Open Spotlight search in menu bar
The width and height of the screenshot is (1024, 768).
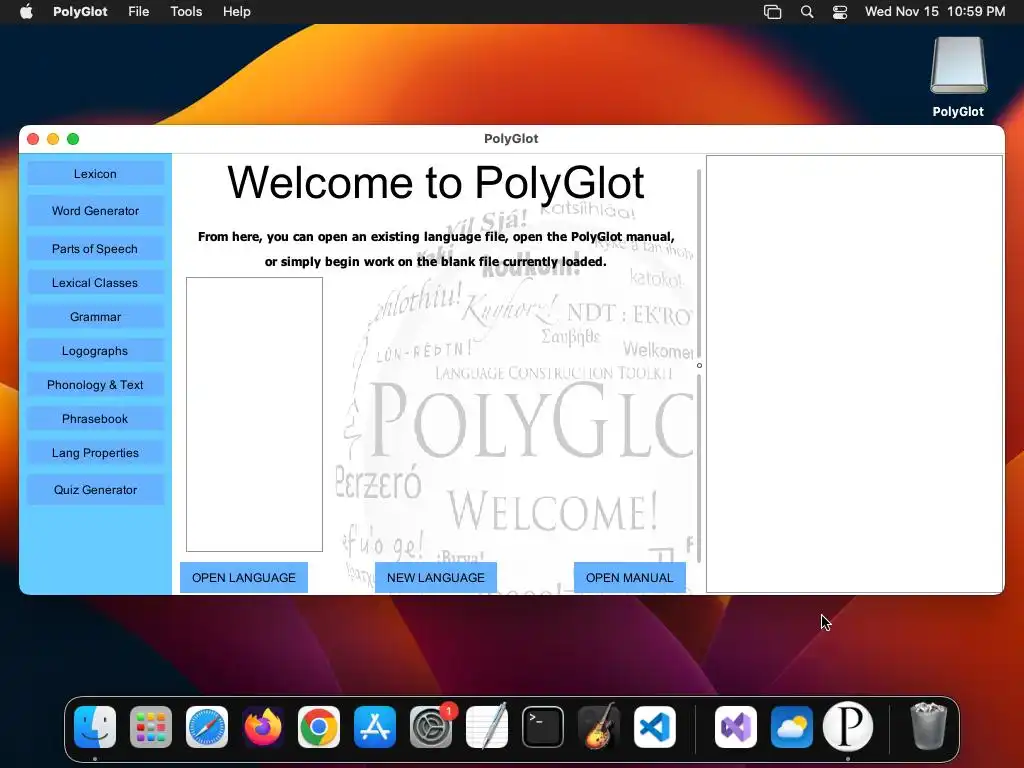[807, 12]
